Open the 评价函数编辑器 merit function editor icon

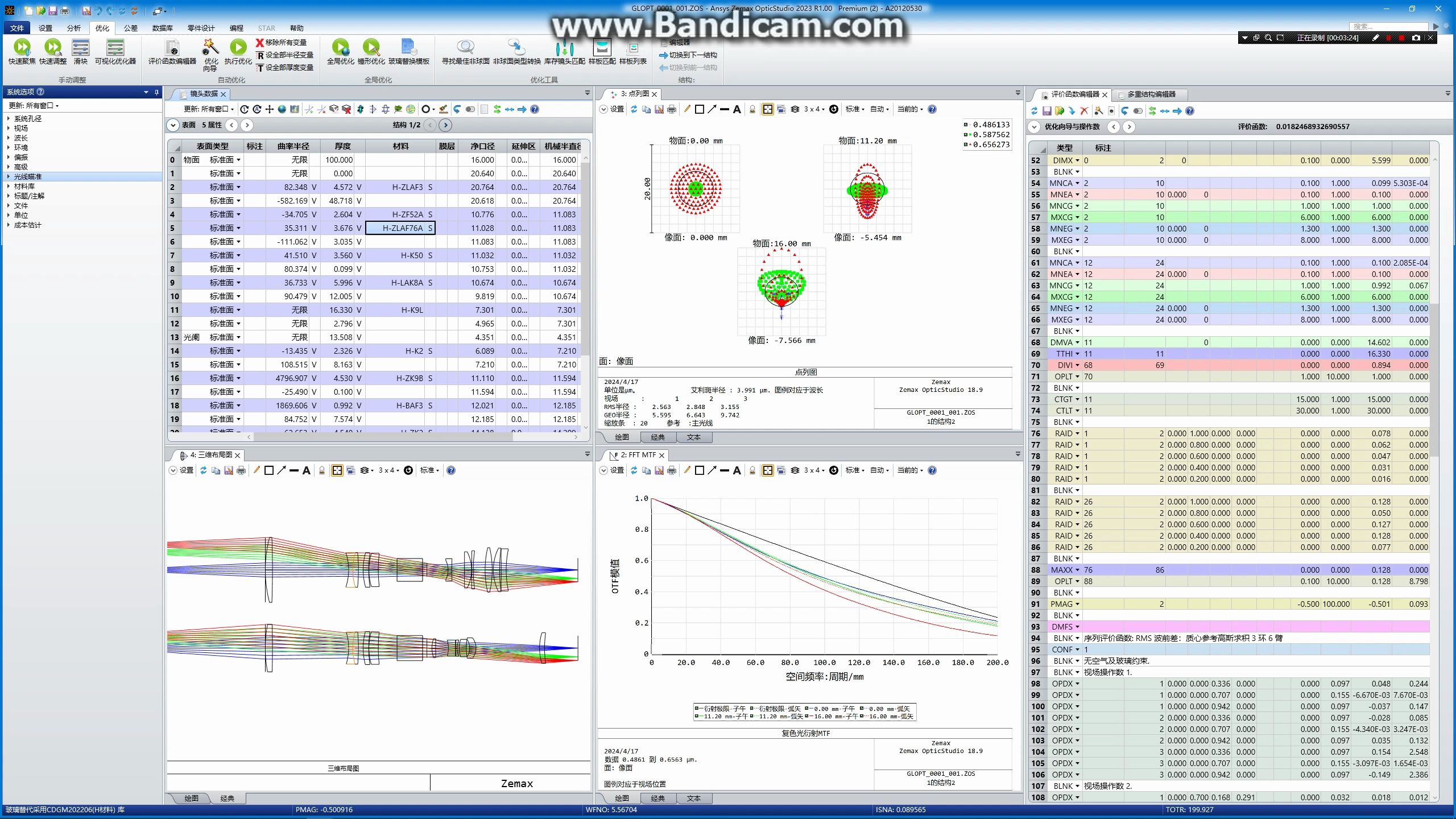tap(172, 48)
